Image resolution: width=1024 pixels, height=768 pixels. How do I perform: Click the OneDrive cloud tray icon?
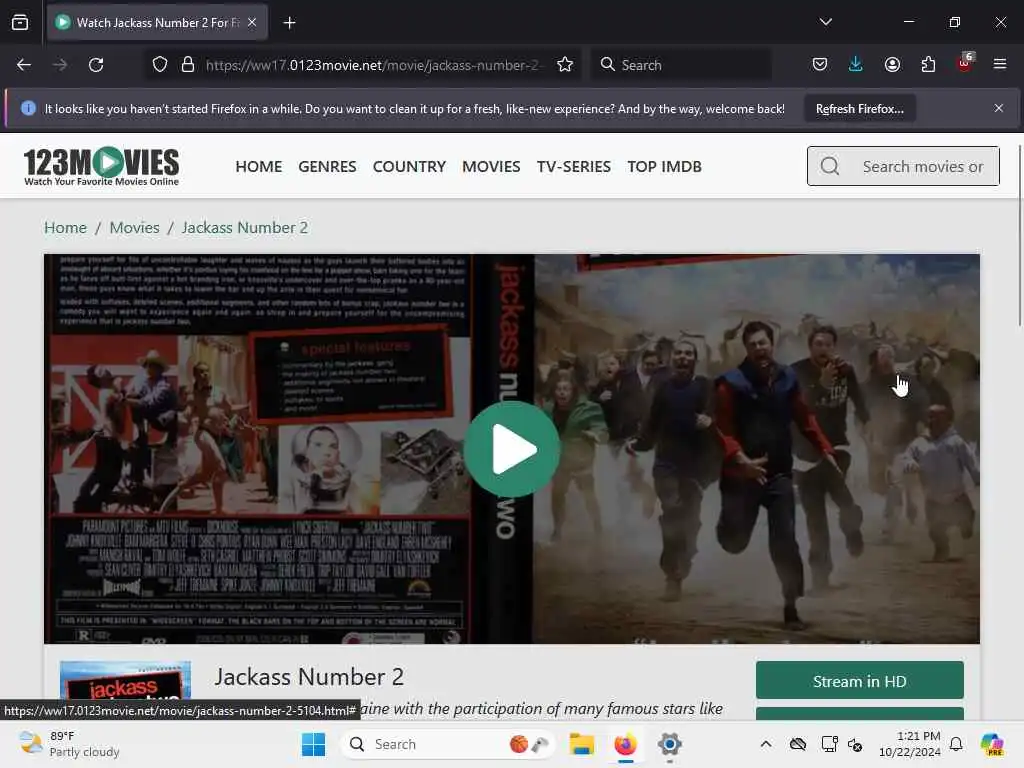tap(797, 744)
